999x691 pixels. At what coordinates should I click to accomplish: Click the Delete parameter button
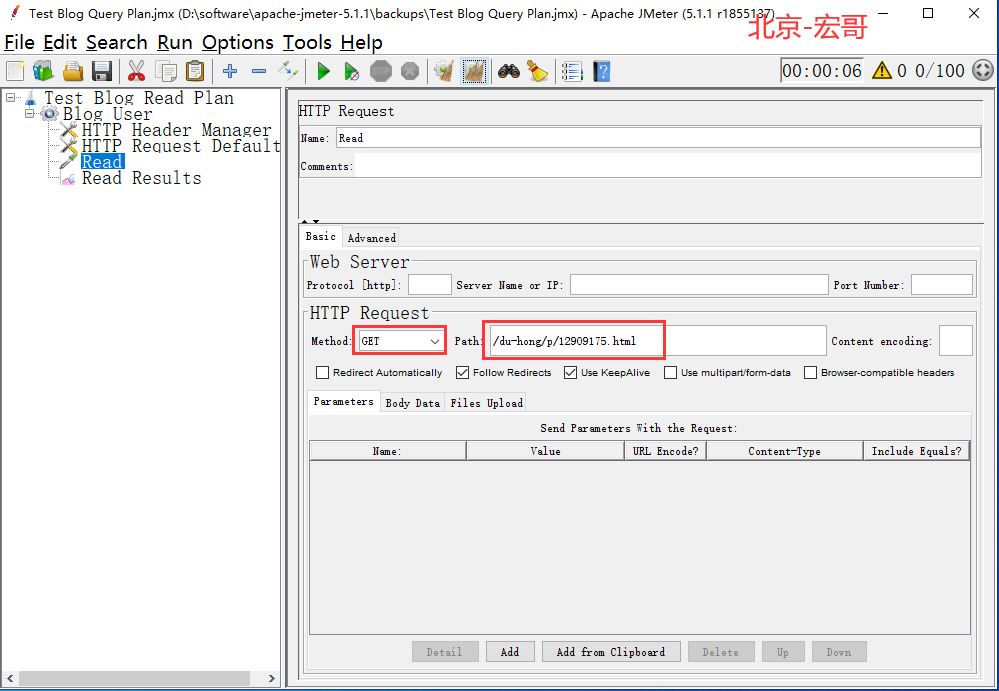[721, 652]
